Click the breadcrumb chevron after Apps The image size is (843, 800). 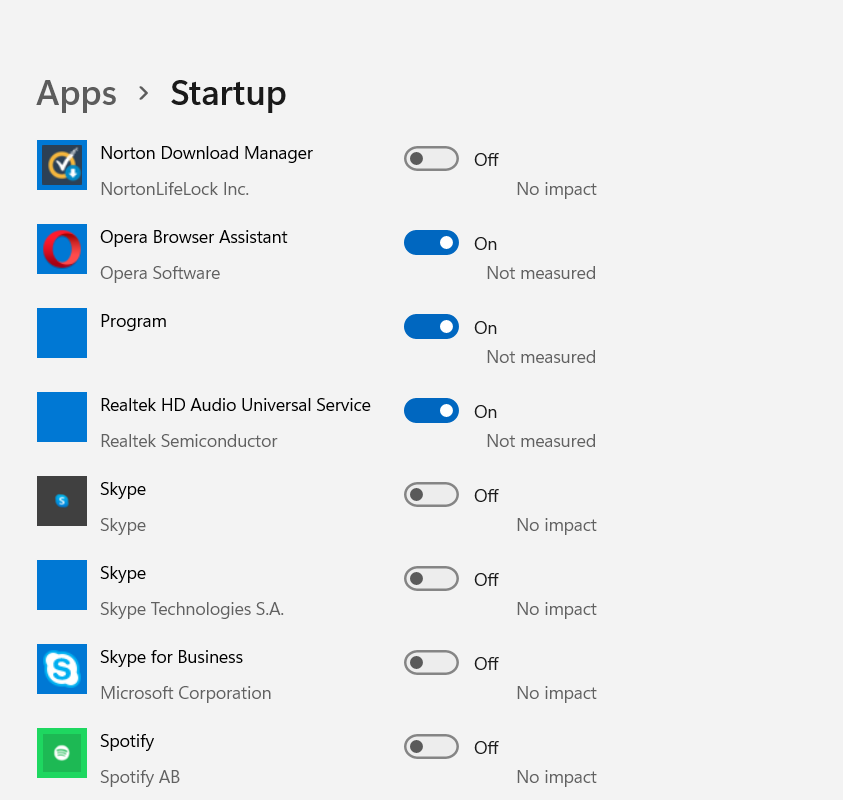click(x=143, y=94)
